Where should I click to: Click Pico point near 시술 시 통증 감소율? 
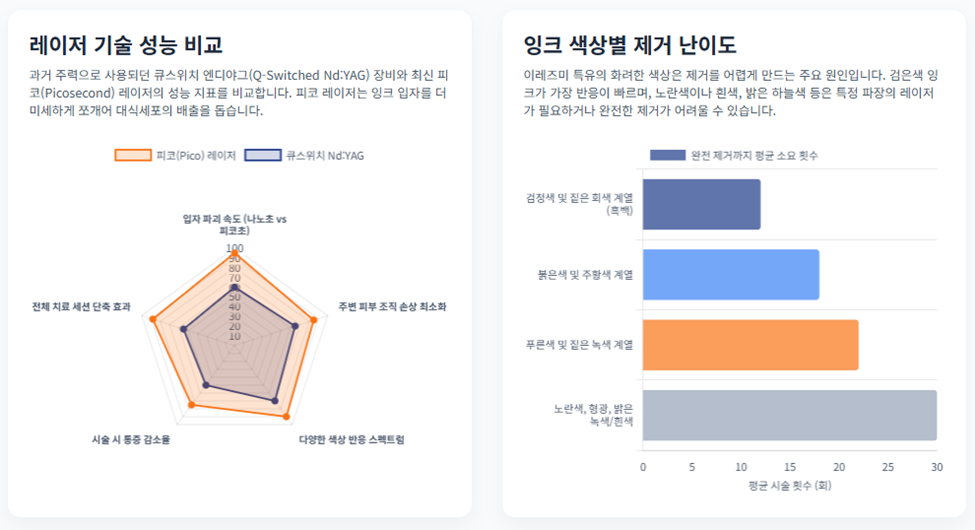[192, 405]
